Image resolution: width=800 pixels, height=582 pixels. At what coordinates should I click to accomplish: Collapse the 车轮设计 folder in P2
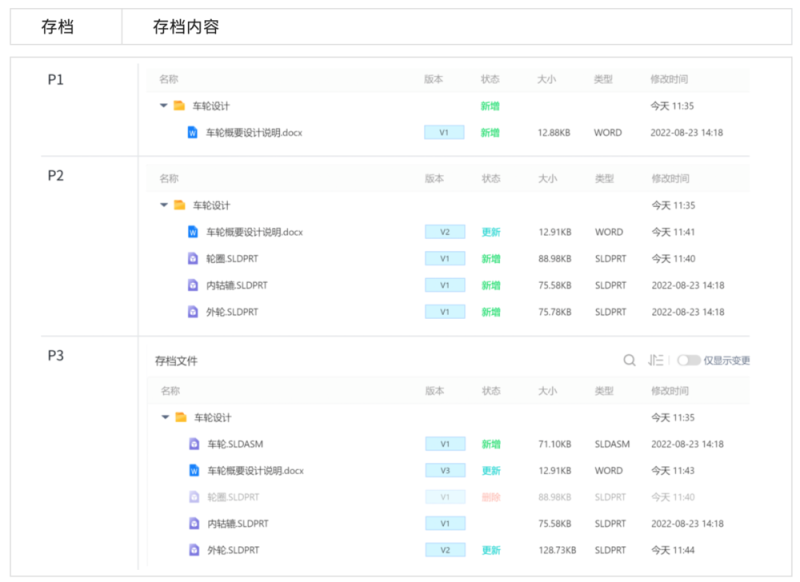point(164,205)
